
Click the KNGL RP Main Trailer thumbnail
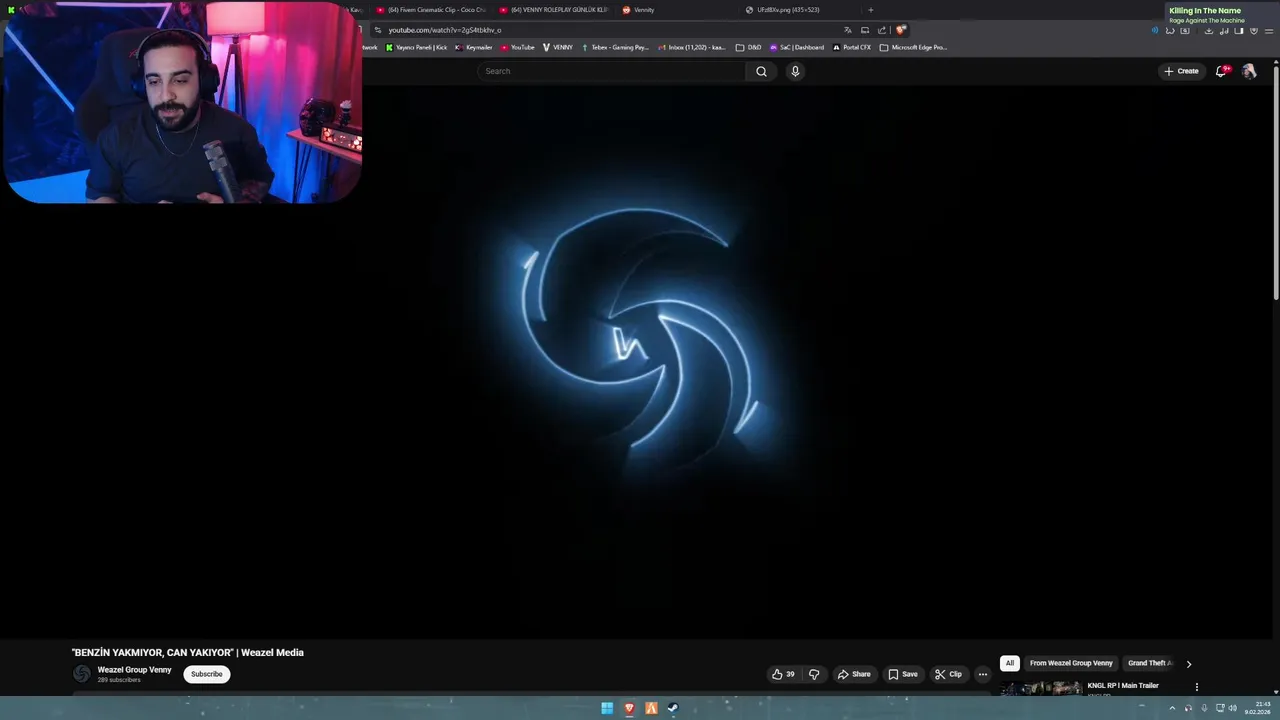(1041, 688)
